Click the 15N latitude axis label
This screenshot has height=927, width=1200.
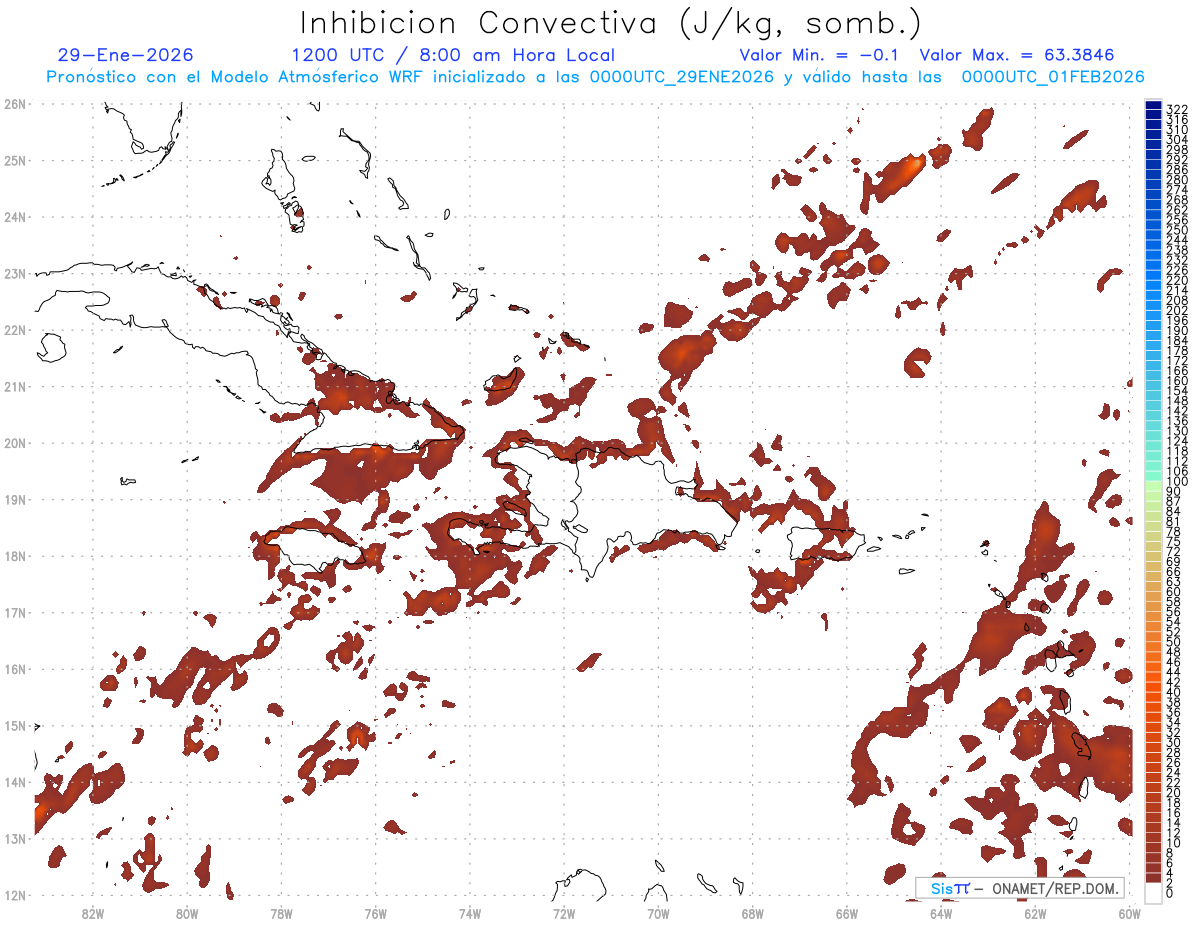click(x=15, y=725)
